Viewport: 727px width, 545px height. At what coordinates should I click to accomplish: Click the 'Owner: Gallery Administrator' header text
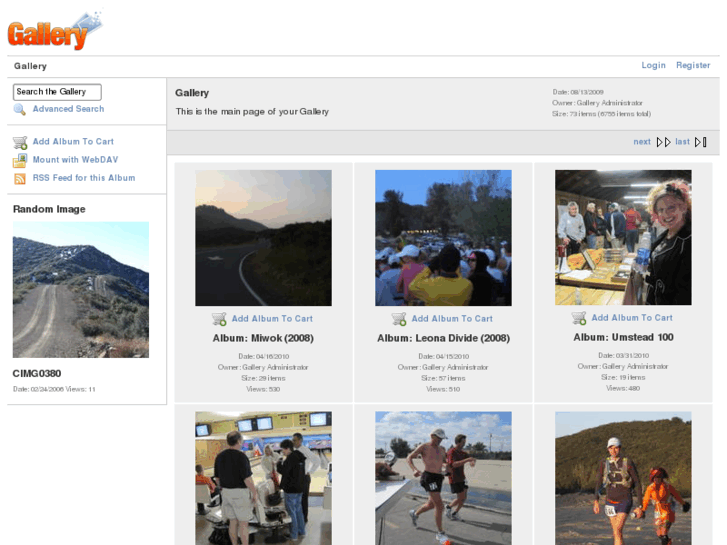click(x=597, y=103)
